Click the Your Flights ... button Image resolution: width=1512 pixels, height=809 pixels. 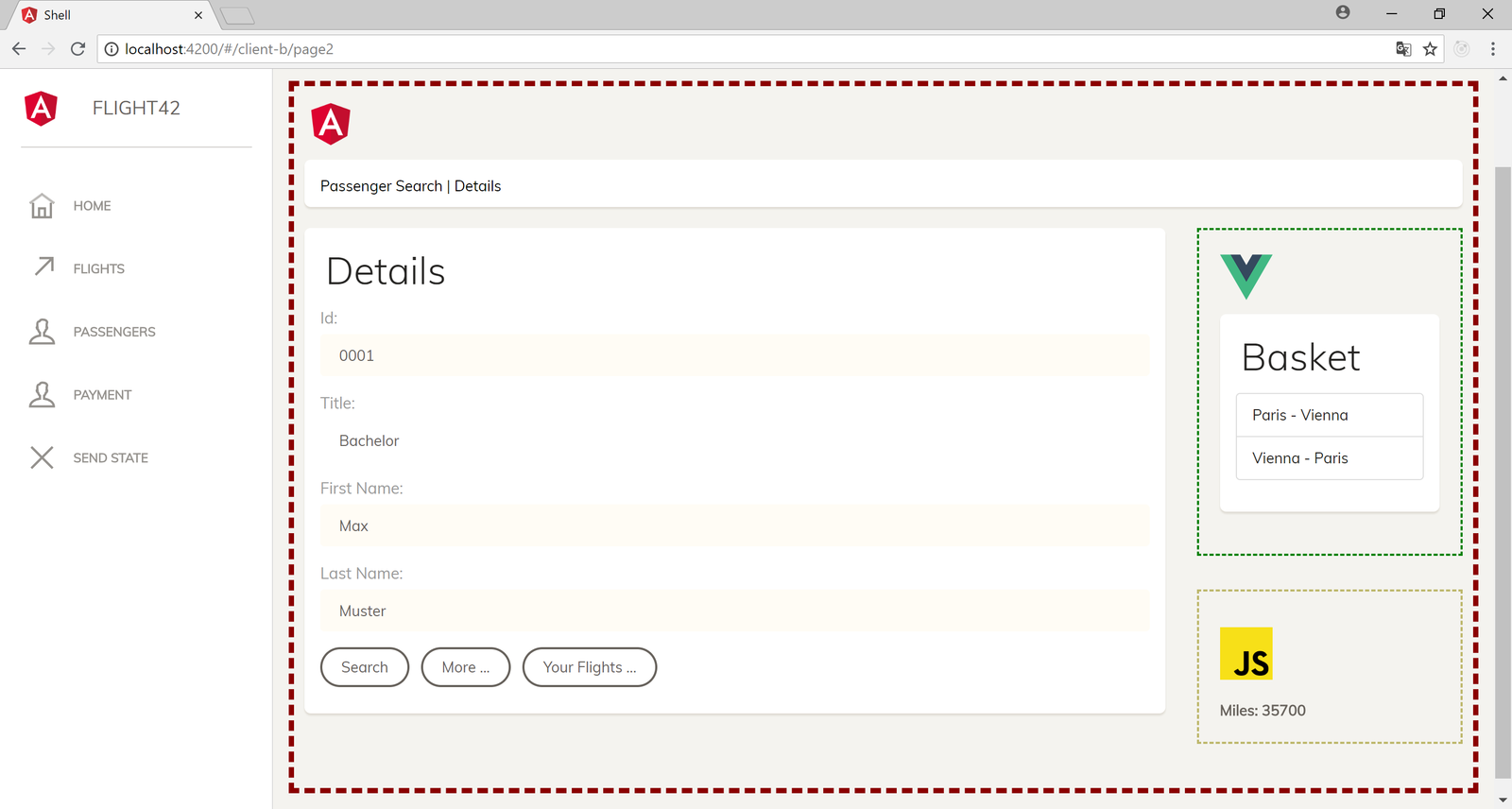[590, 667]
